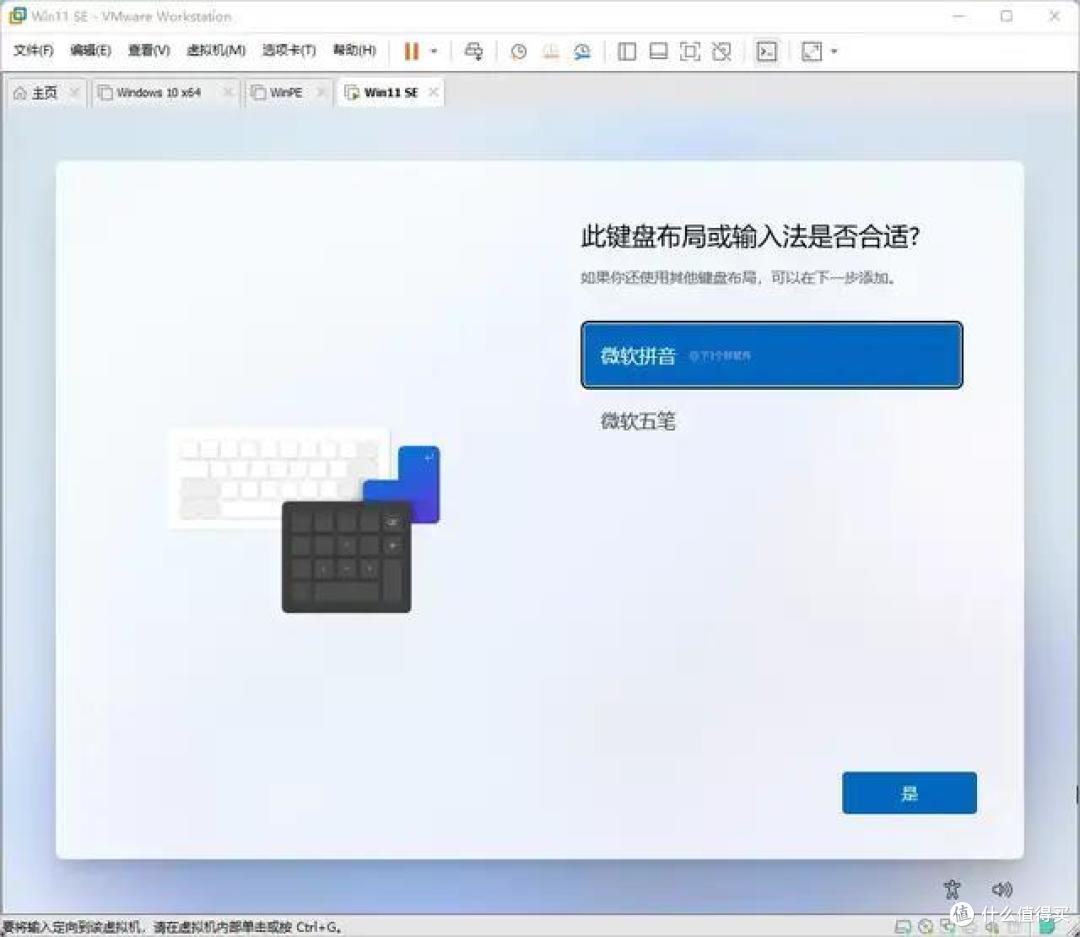The image size is (1080, 937).
Task: Close the 主页 tab
Action: click(x=74, y=92)
